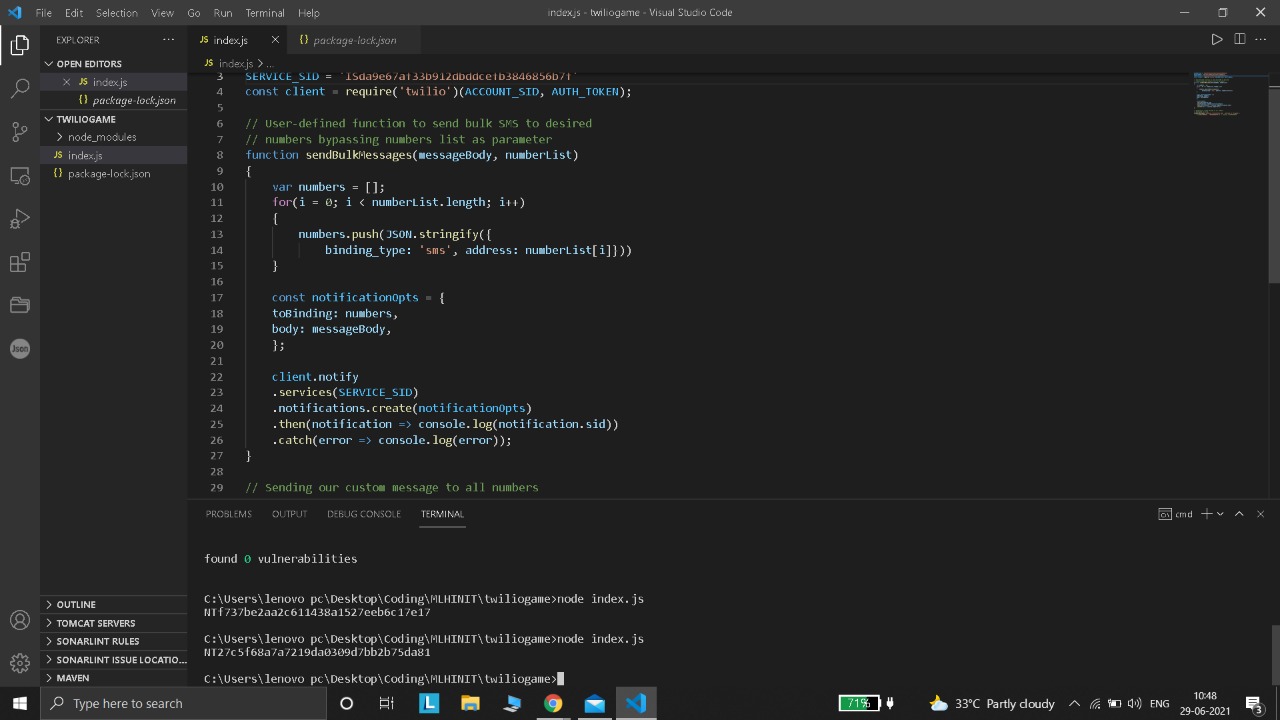Open the Remote Explorer view
Image resolution: width=1280 pixels, height=720 pixels.
(19, 176)
